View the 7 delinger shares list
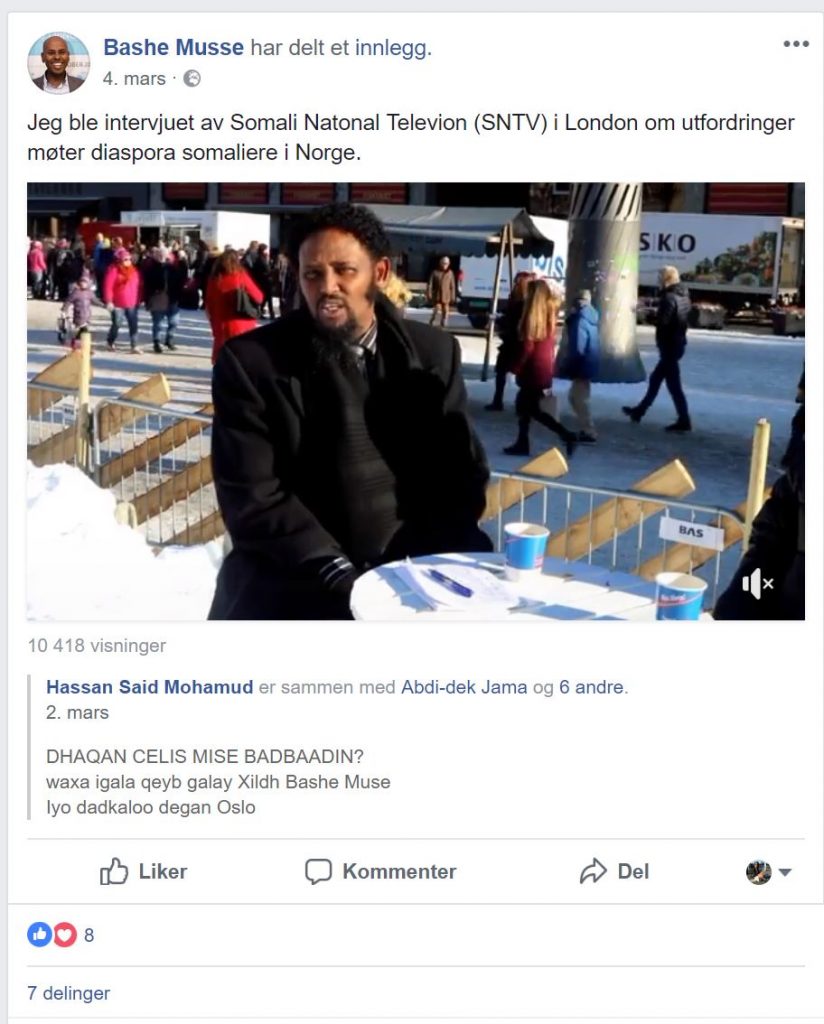 [69, 993]
